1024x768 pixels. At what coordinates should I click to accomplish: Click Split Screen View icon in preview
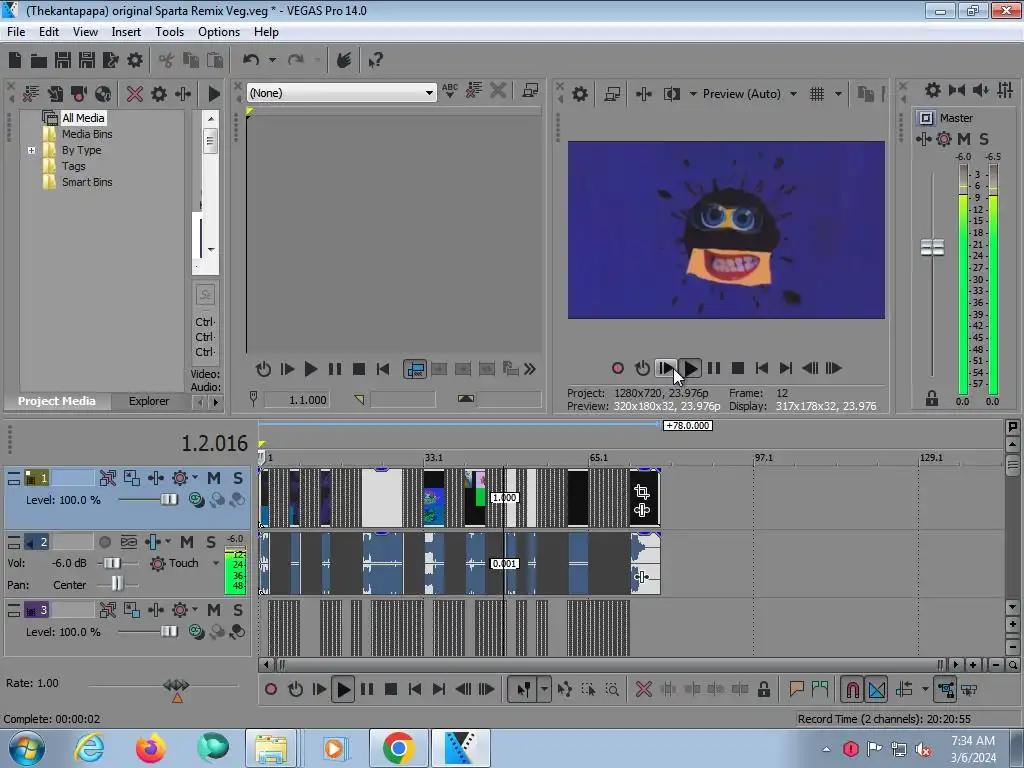click(671, 94)
